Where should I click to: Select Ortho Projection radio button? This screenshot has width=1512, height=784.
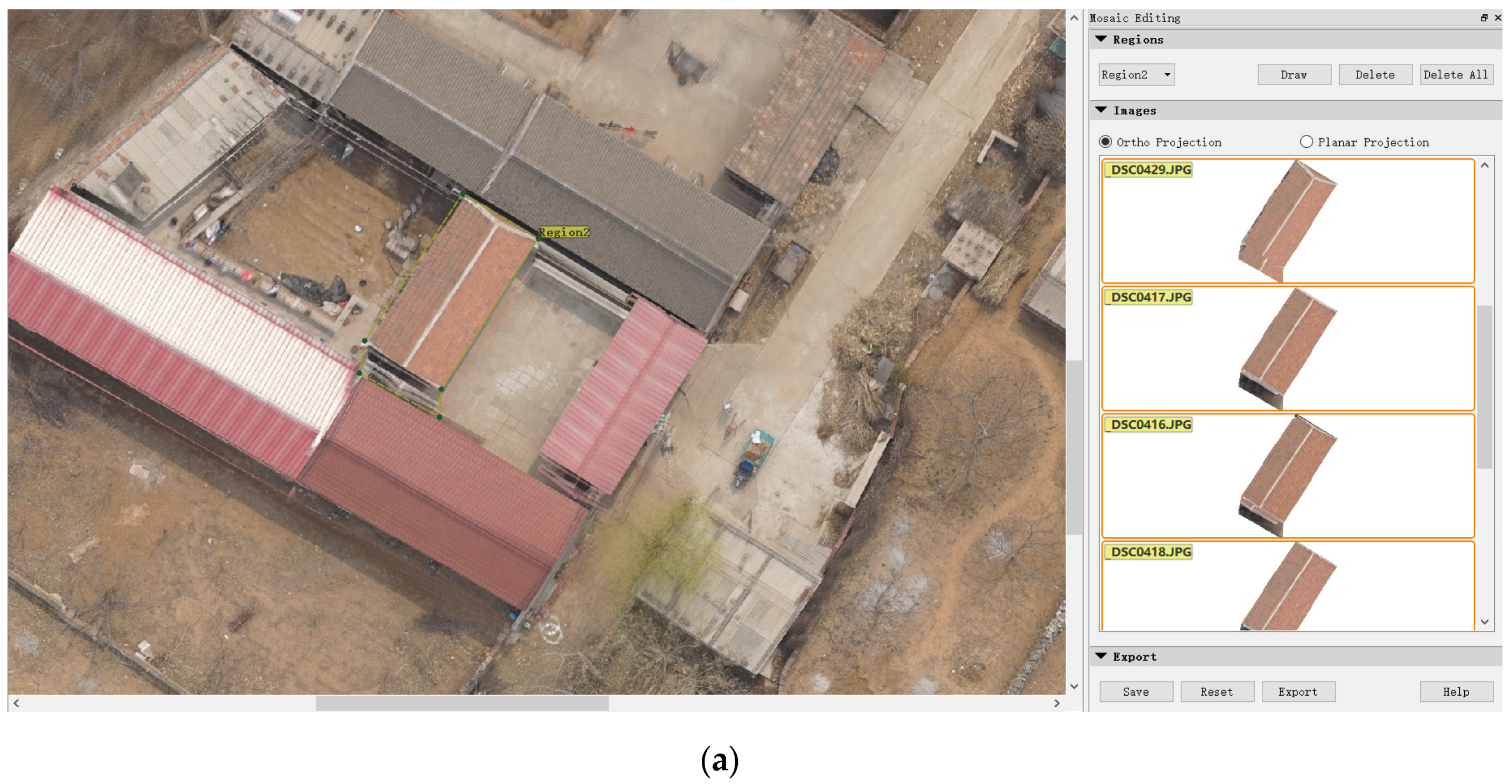pyautogui.click(x=1105, y=142)
